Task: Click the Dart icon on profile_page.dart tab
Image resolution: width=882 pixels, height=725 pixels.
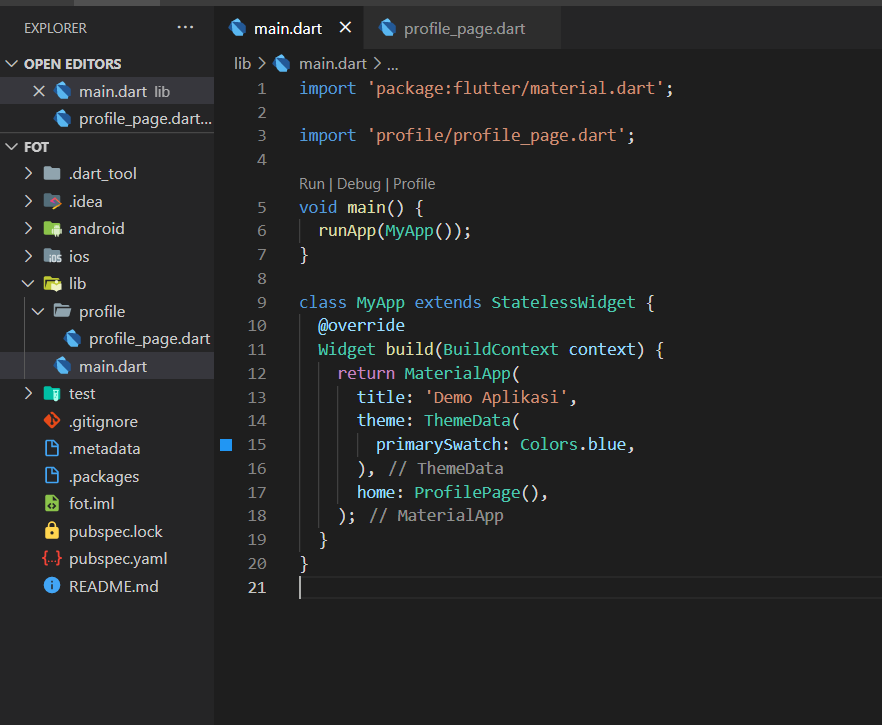Action: (388, 28)
